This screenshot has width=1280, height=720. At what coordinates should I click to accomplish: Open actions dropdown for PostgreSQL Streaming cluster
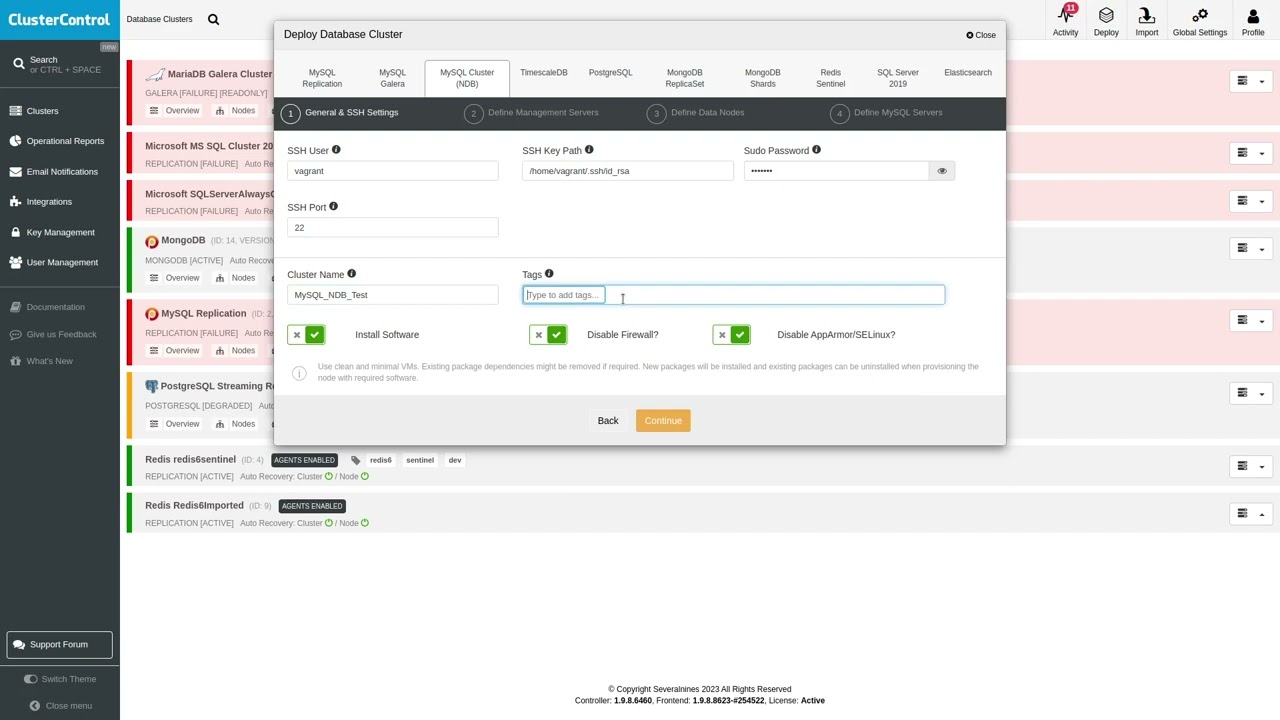click(x=1251, y=393)
